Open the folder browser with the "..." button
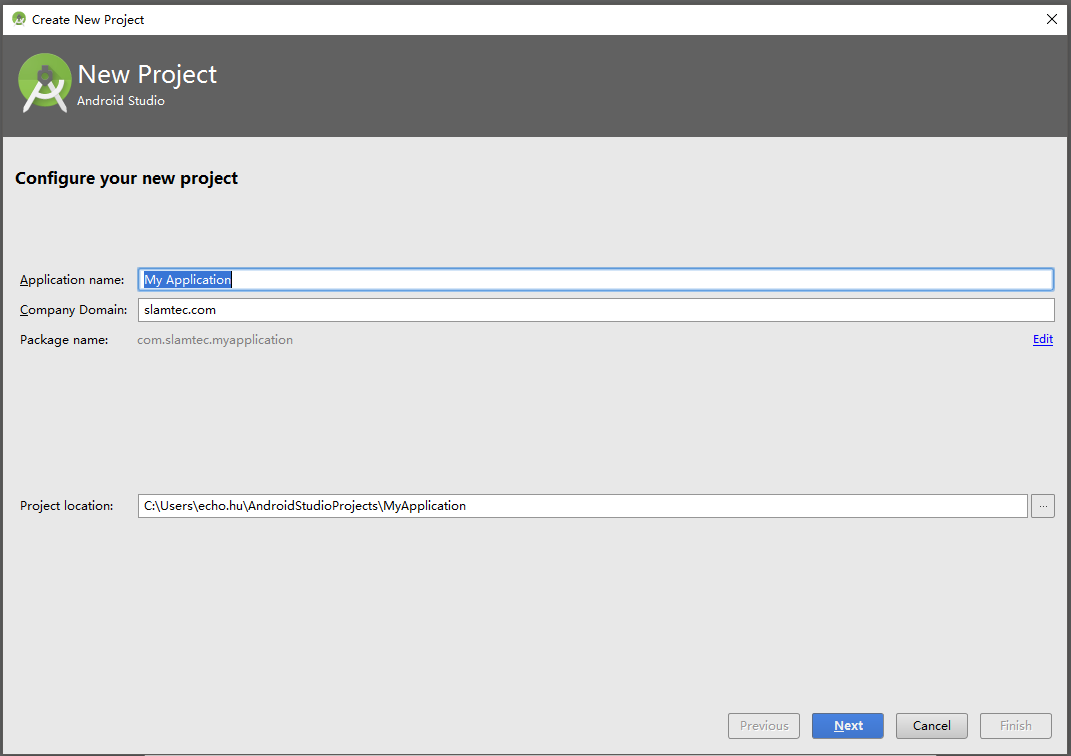1071x756 pixels. (1042, 505)
